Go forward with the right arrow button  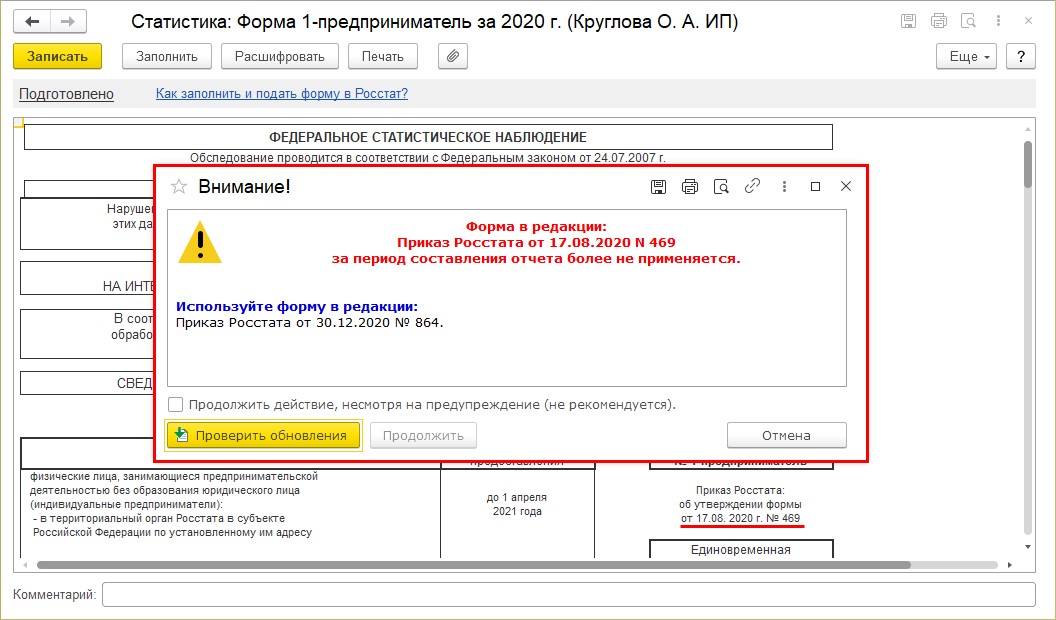(x=68, y=22)
